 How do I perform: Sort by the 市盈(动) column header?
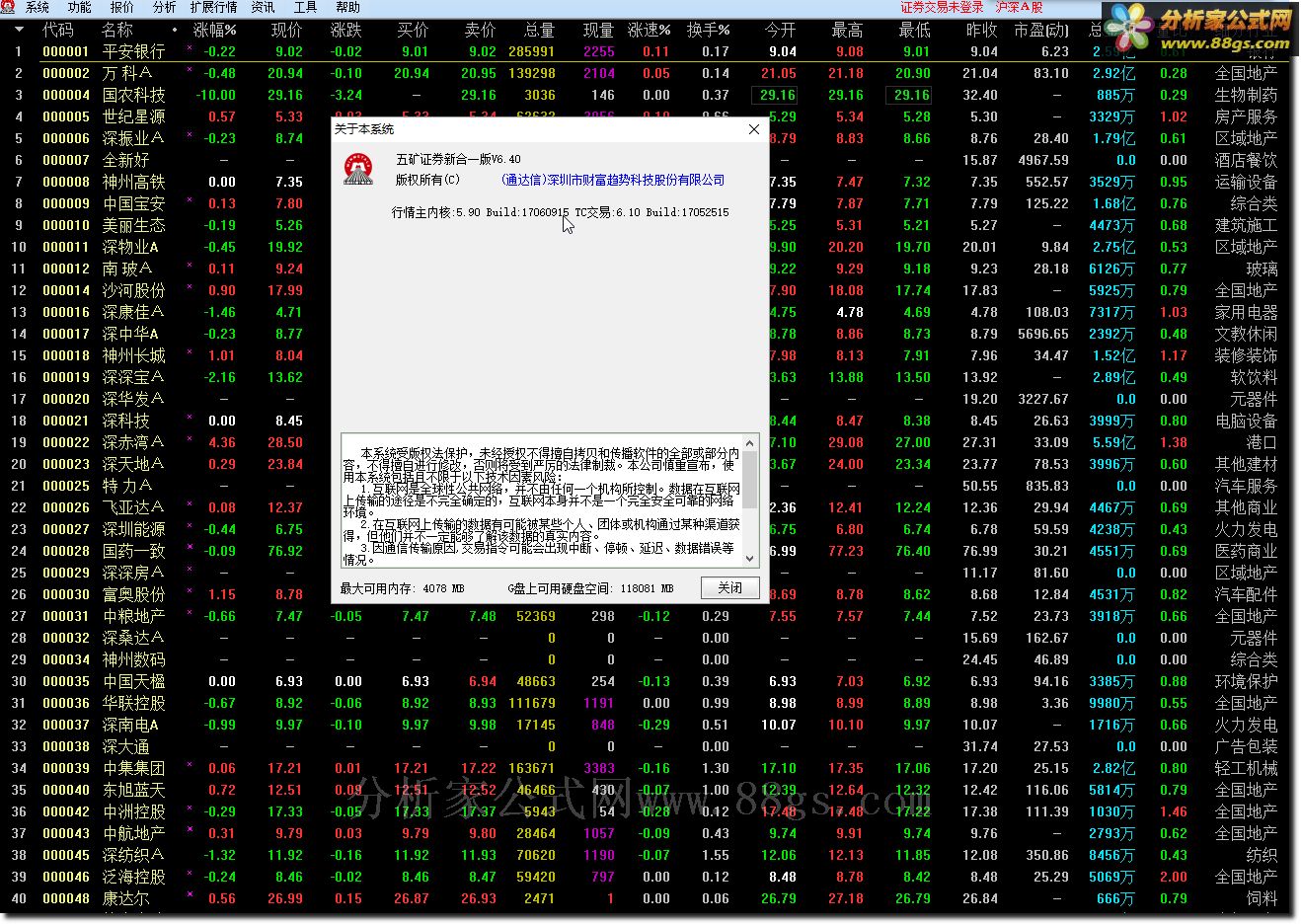1041,30
